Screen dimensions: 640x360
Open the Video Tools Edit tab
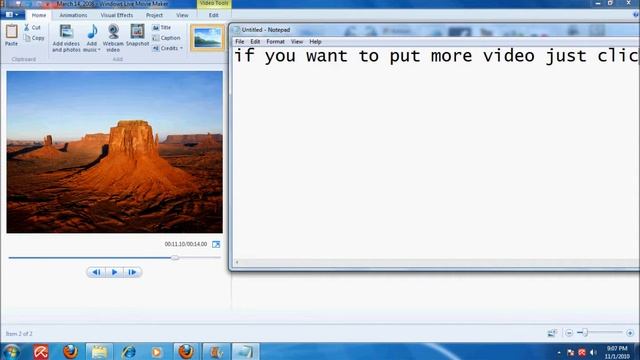[213, 15]
